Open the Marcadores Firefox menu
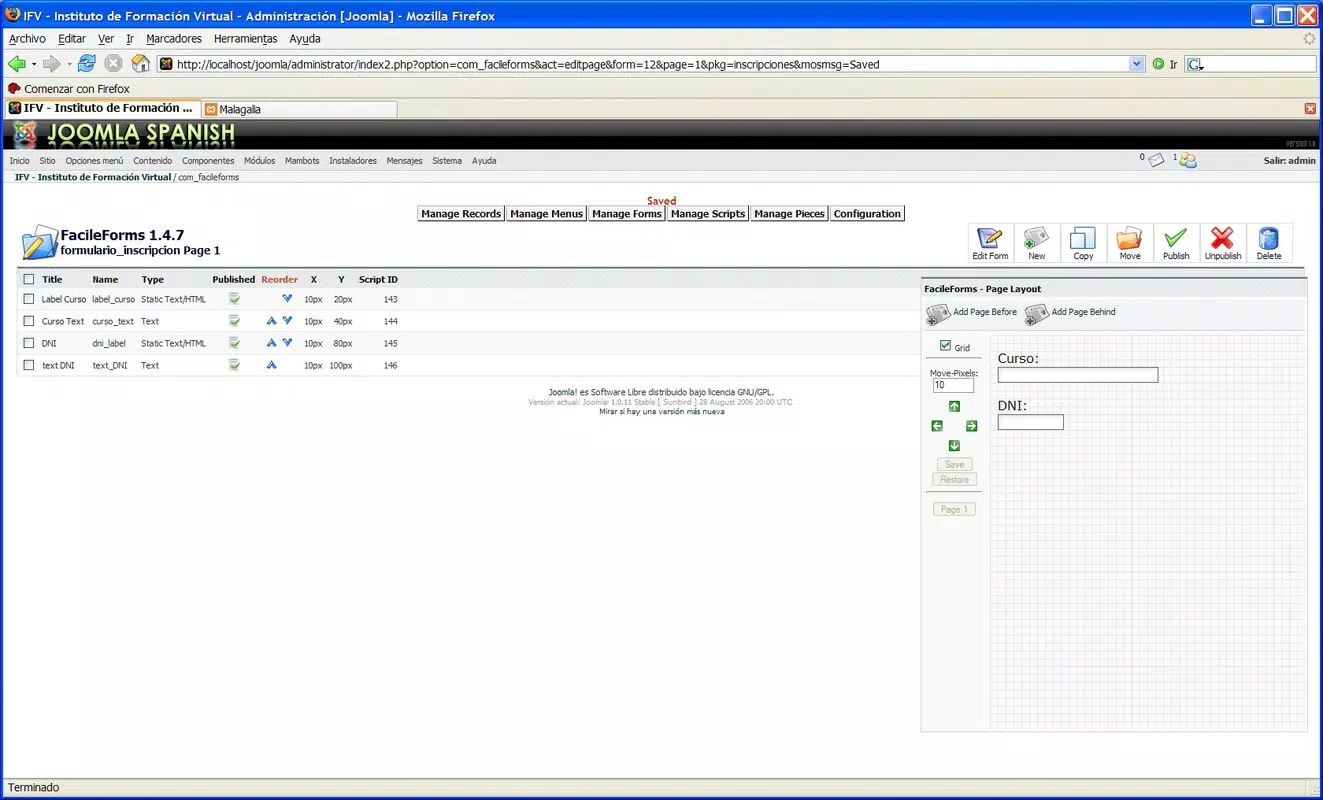Viewport: 1323px width, 800px height. tap(174, 39)
